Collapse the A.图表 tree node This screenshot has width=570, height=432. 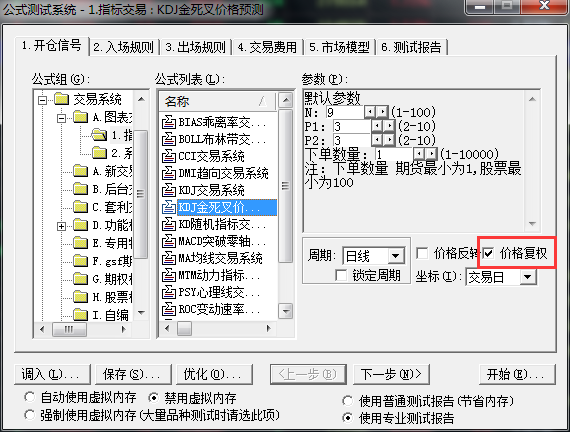click(x=61, y=118)
